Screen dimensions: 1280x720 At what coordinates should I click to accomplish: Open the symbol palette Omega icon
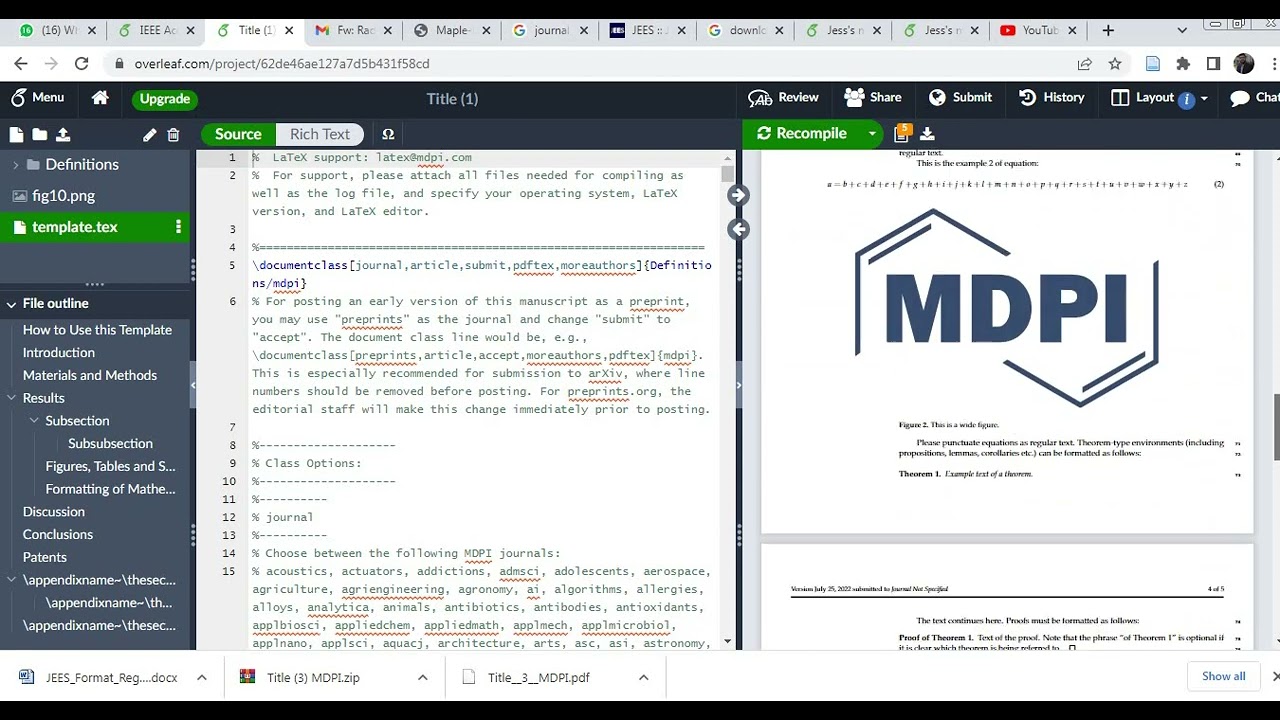tap(388, 134)
